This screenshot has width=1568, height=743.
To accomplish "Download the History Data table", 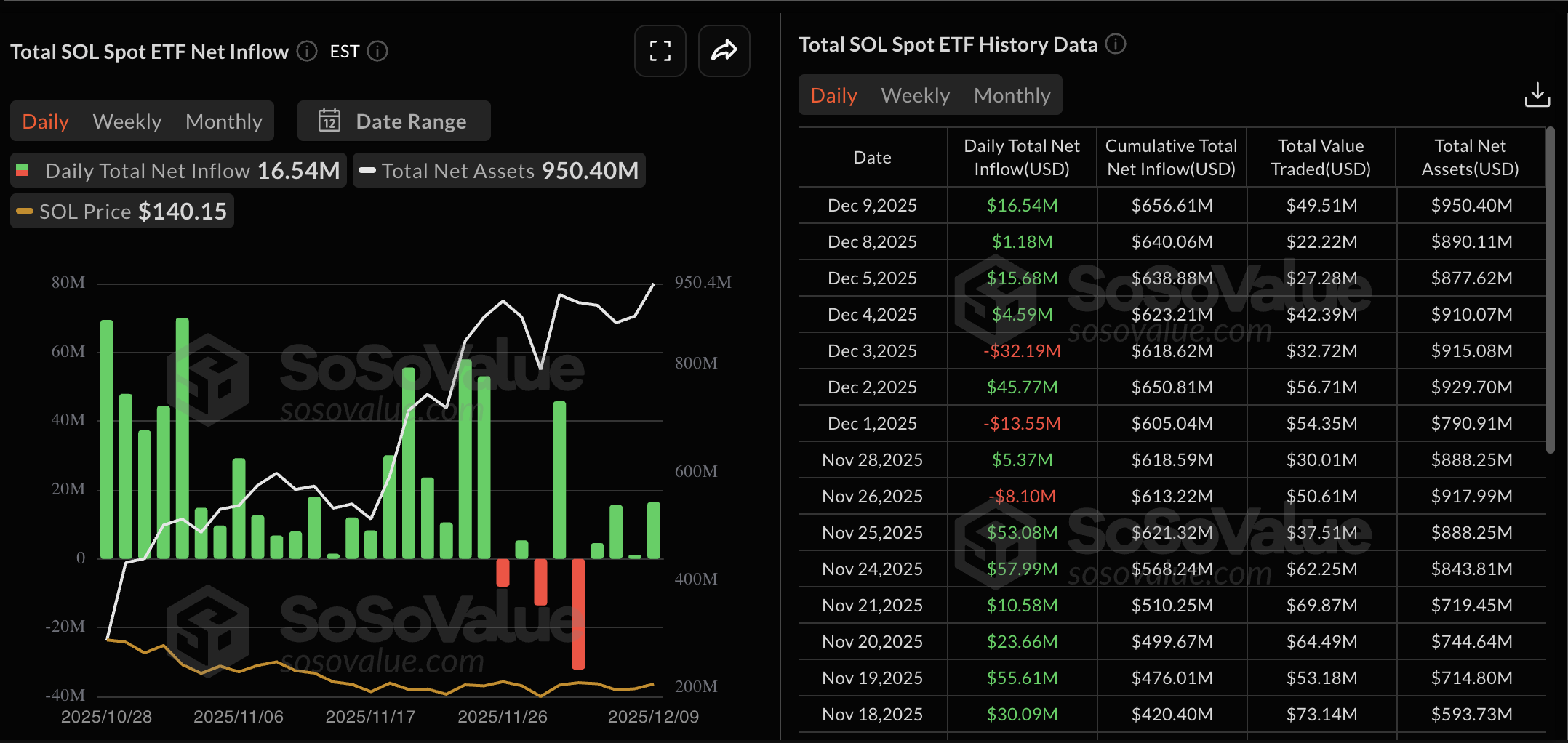I will click(1537, 94).
